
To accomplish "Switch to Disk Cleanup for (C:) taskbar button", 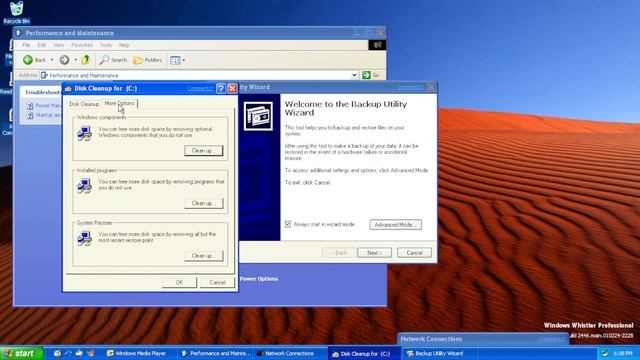I will [364, 353].
